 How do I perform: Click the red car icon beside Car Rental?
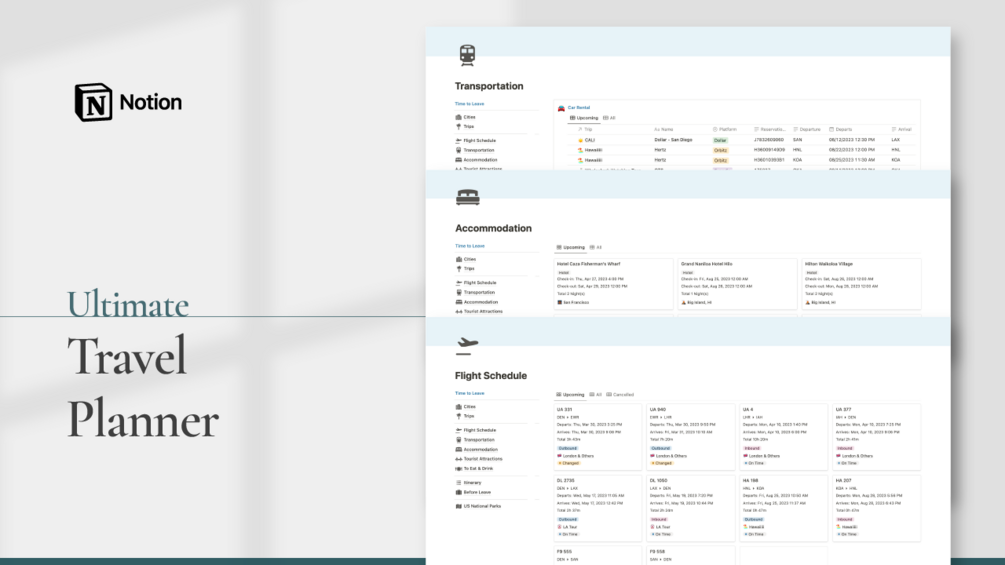click(x=561, y=108)
